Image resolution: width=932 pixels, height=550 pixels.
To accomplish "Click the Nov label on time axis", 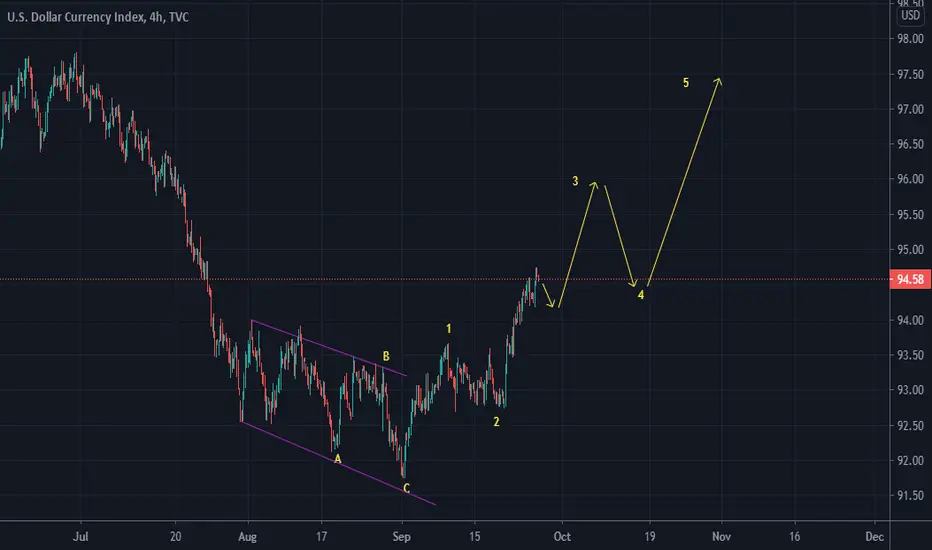I will tap(722, 536).
